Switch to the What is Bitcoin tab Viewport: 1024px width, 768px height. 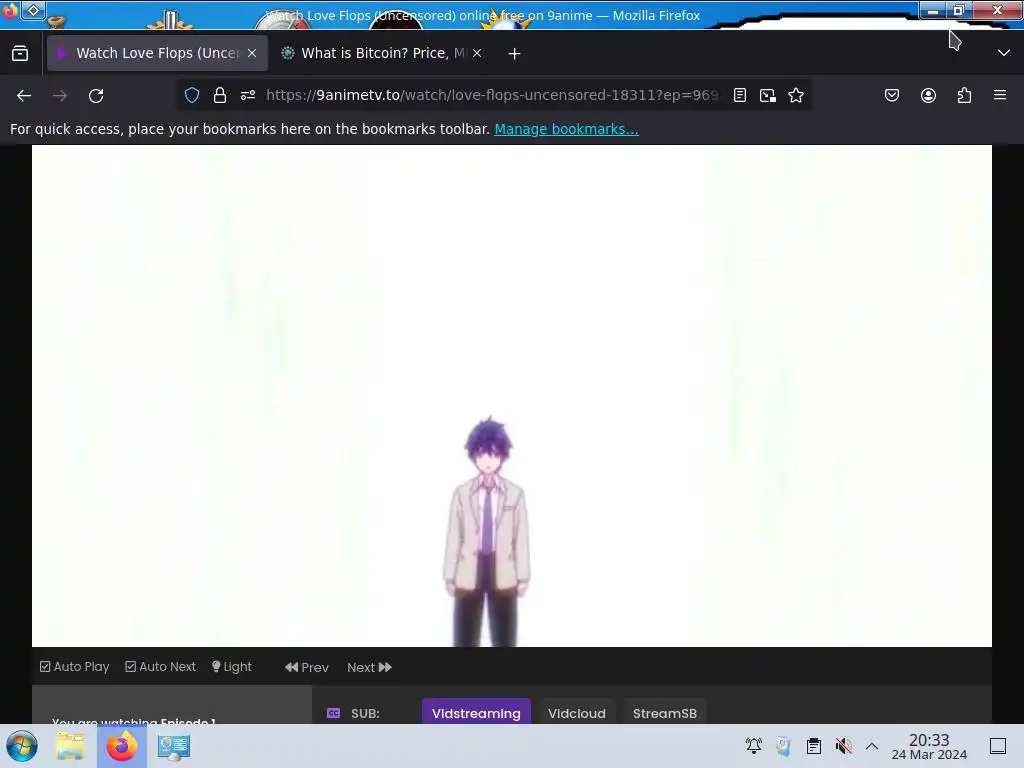[382, 53]
